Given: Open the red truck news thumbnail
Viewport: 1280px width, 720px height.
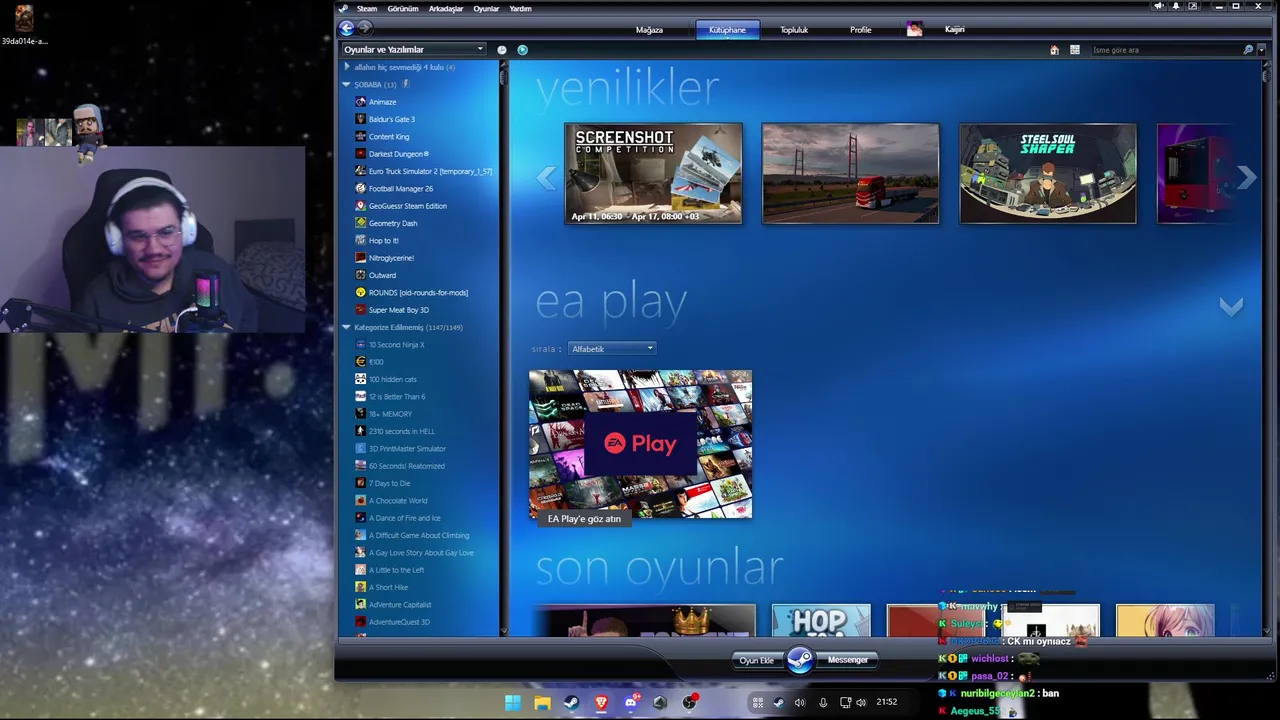Looking at the screenshot, I should coord(850,173).
